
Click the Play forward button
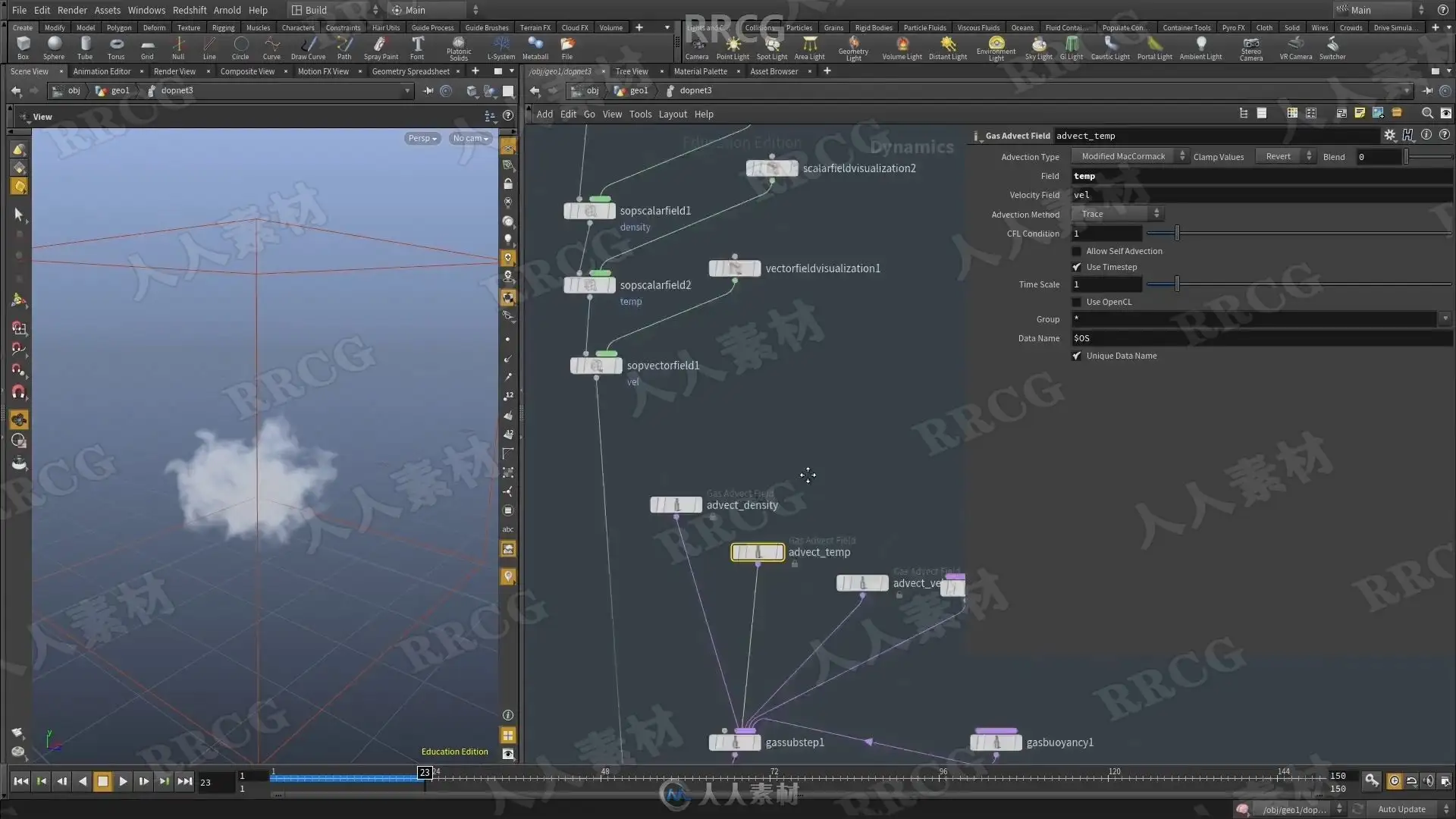[x=123, y=781]
